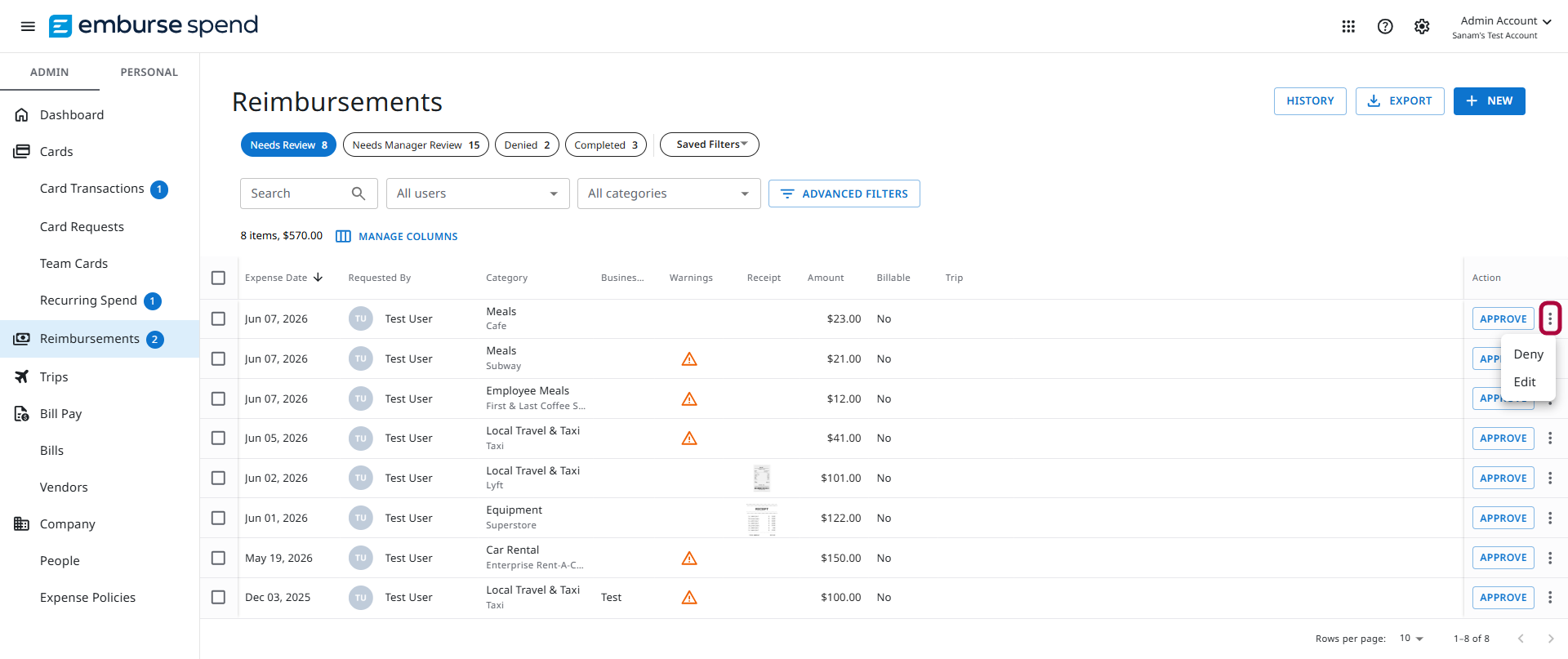
Task: Click the Emburse Spend logo
Action: pos(154,25)
